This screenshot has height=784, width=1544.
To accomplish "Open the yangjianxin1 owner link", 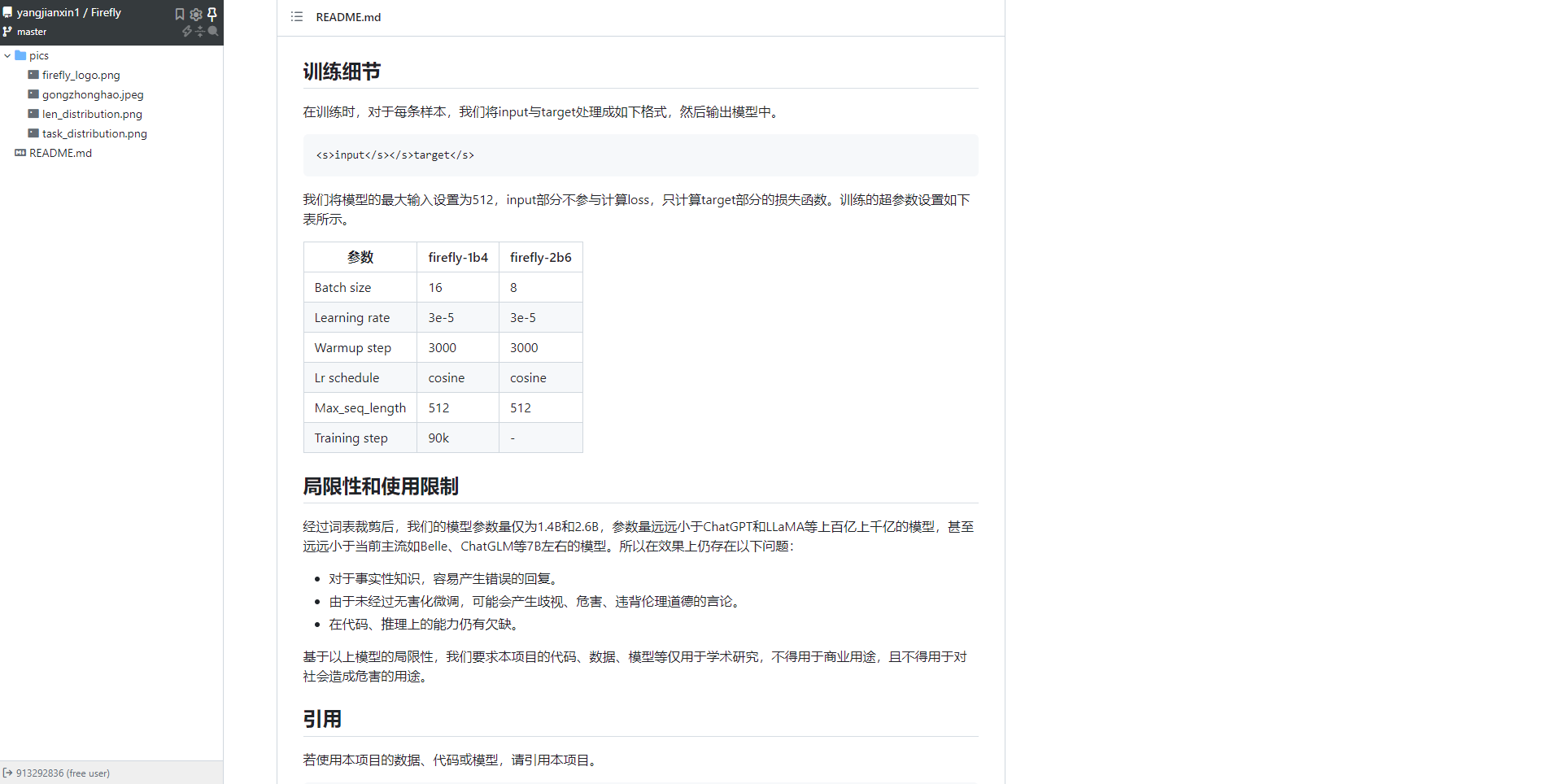I will click(48, 12).
